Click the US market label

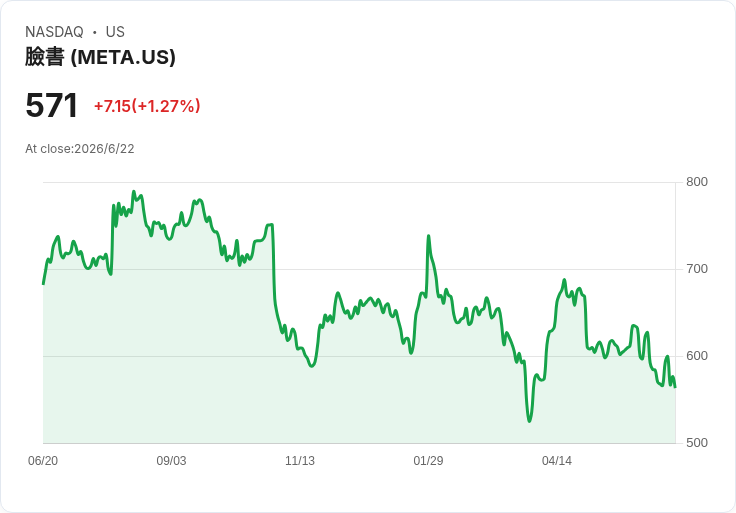click(115, 32)
